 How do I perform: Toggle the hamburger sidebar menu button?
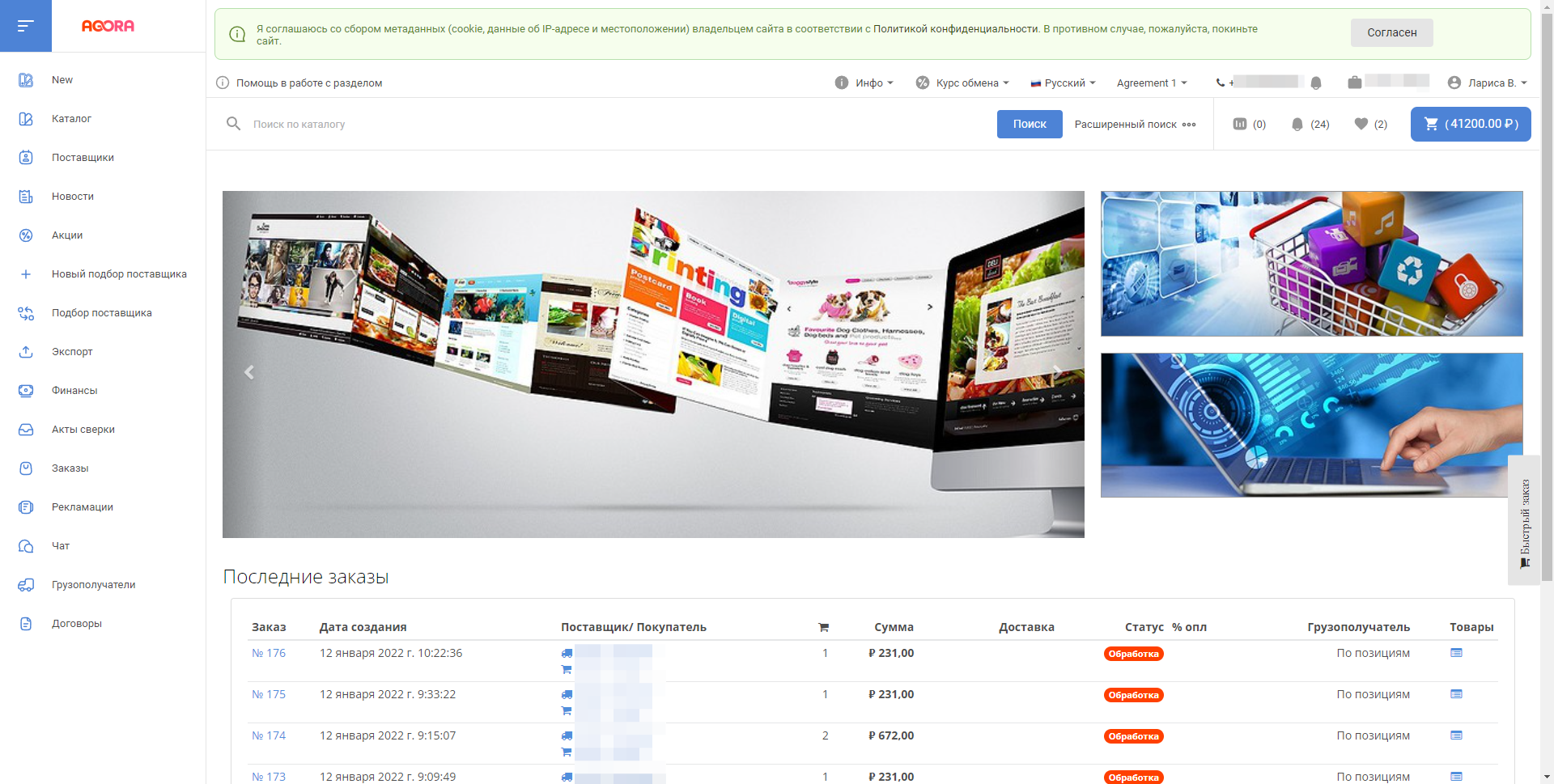(x=25, y=26)
